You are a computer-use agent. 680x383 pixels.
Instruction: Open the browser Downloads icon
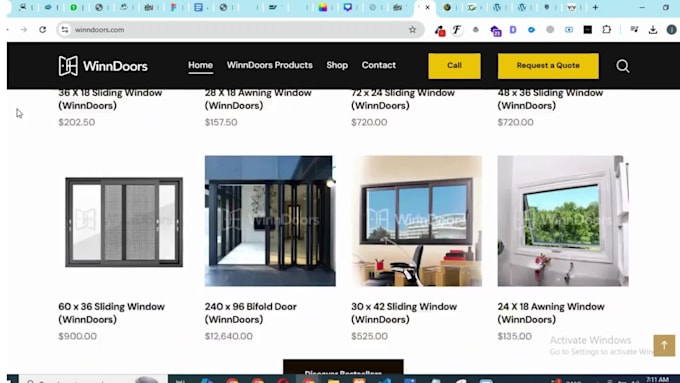653,29
